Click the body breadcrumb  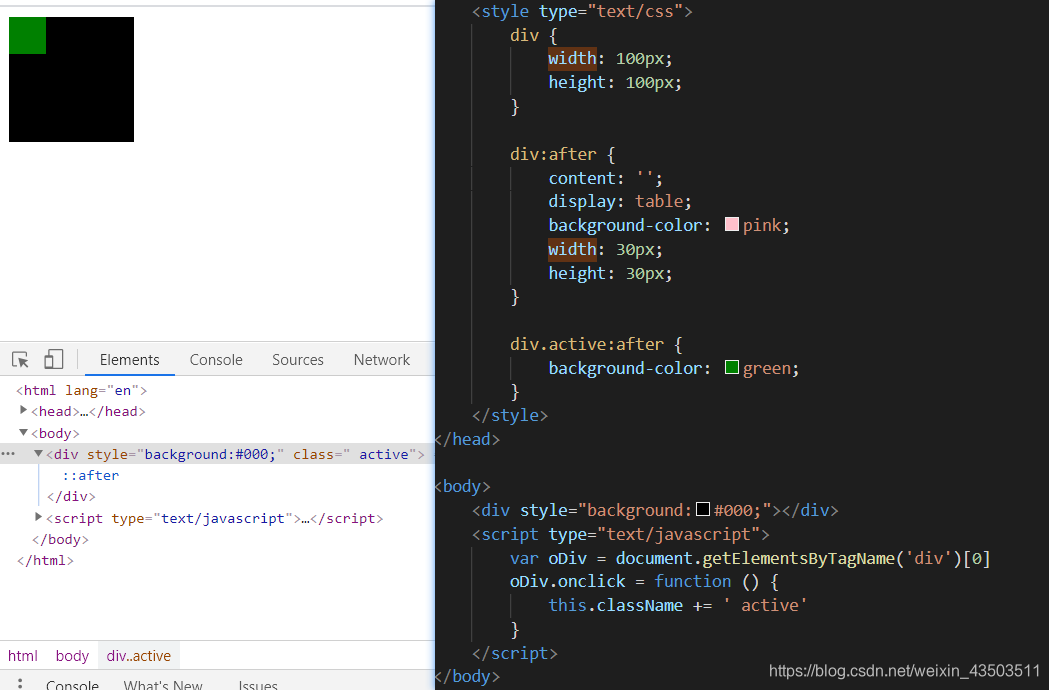(72, 656)
